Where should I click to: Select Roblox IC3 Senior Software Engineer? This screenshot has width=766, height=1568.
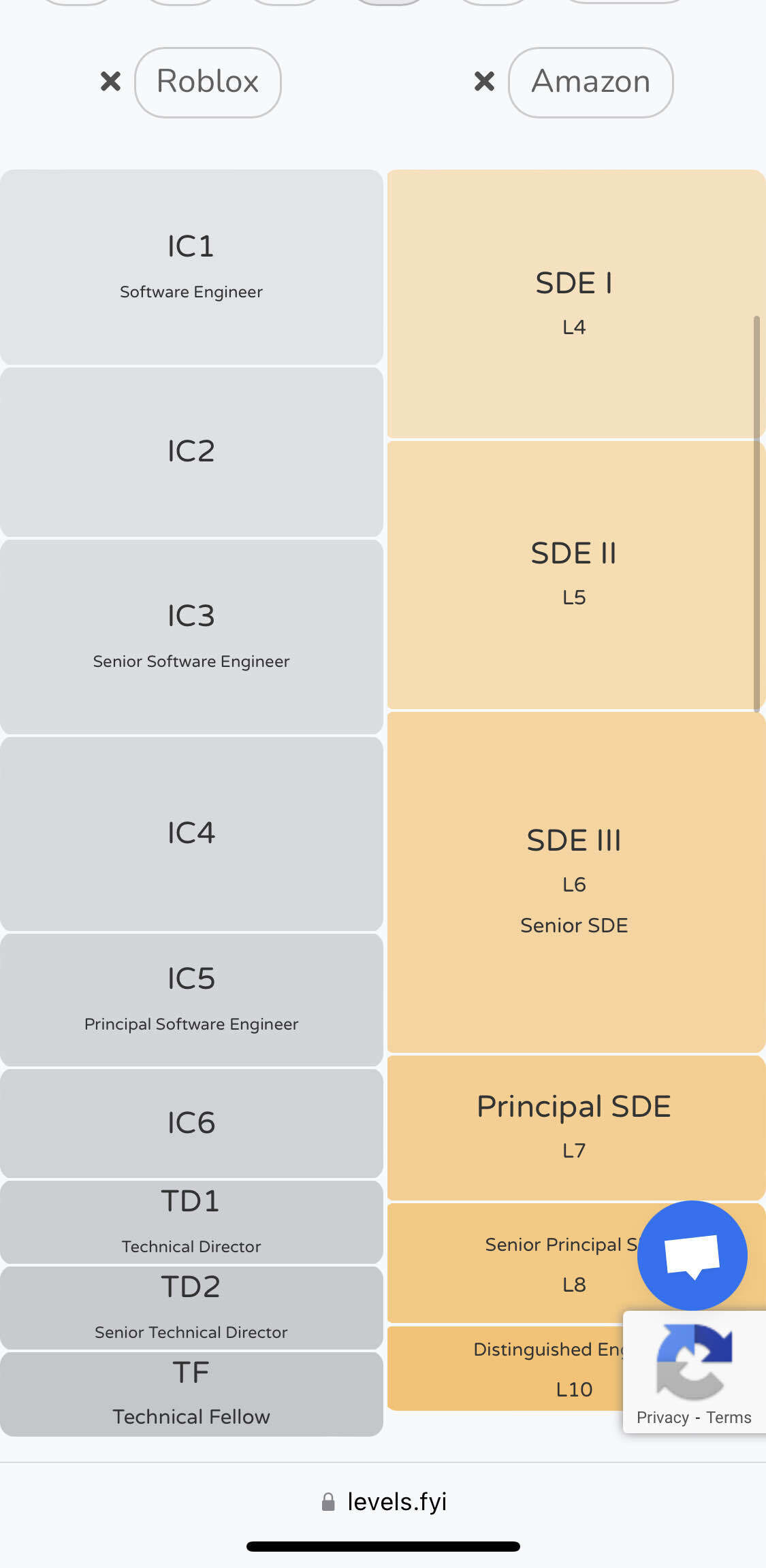[191, 636]
